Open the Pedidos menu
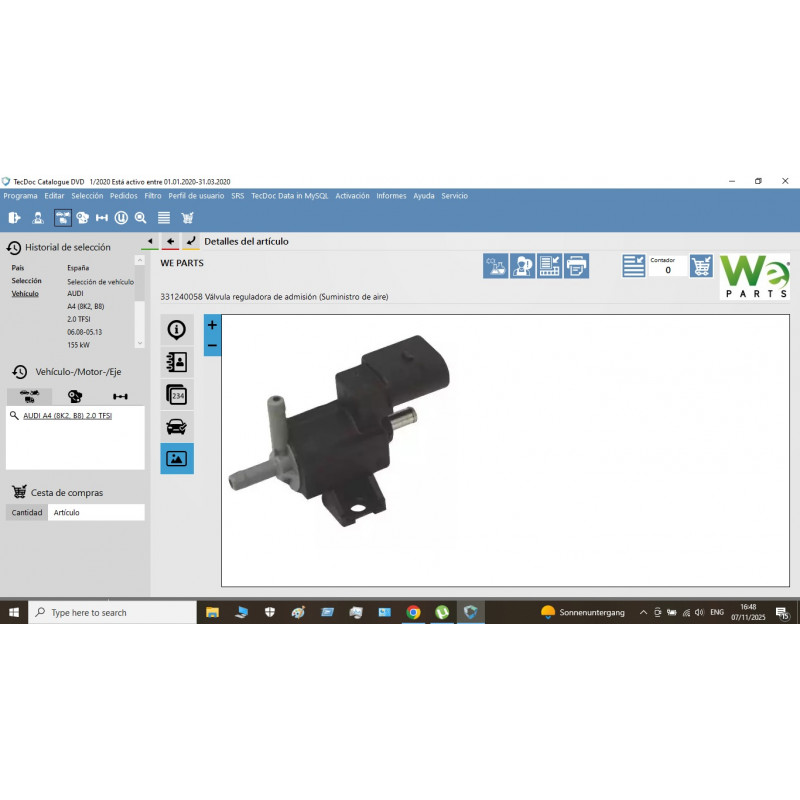 [x=122, y=196]
